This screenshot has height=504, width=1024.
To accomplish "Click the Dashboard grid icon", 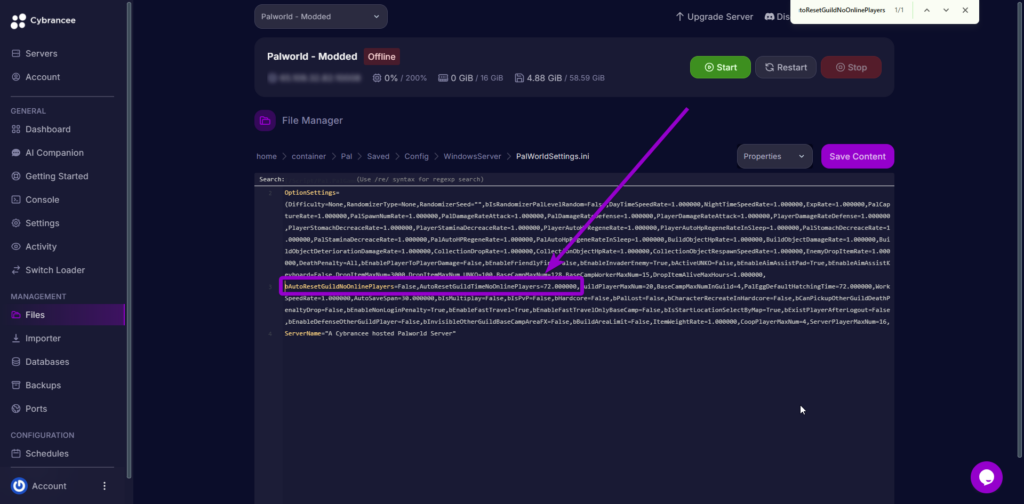I will [16, 129].
